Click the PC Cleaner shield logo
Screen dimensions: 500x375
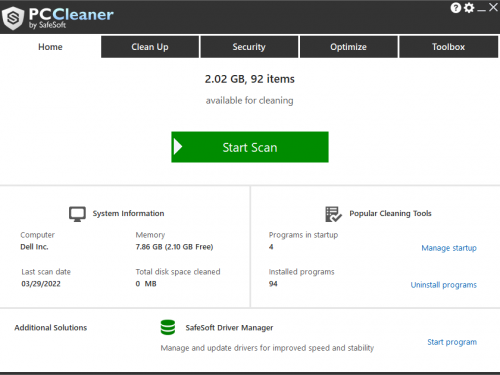point(13,18)
